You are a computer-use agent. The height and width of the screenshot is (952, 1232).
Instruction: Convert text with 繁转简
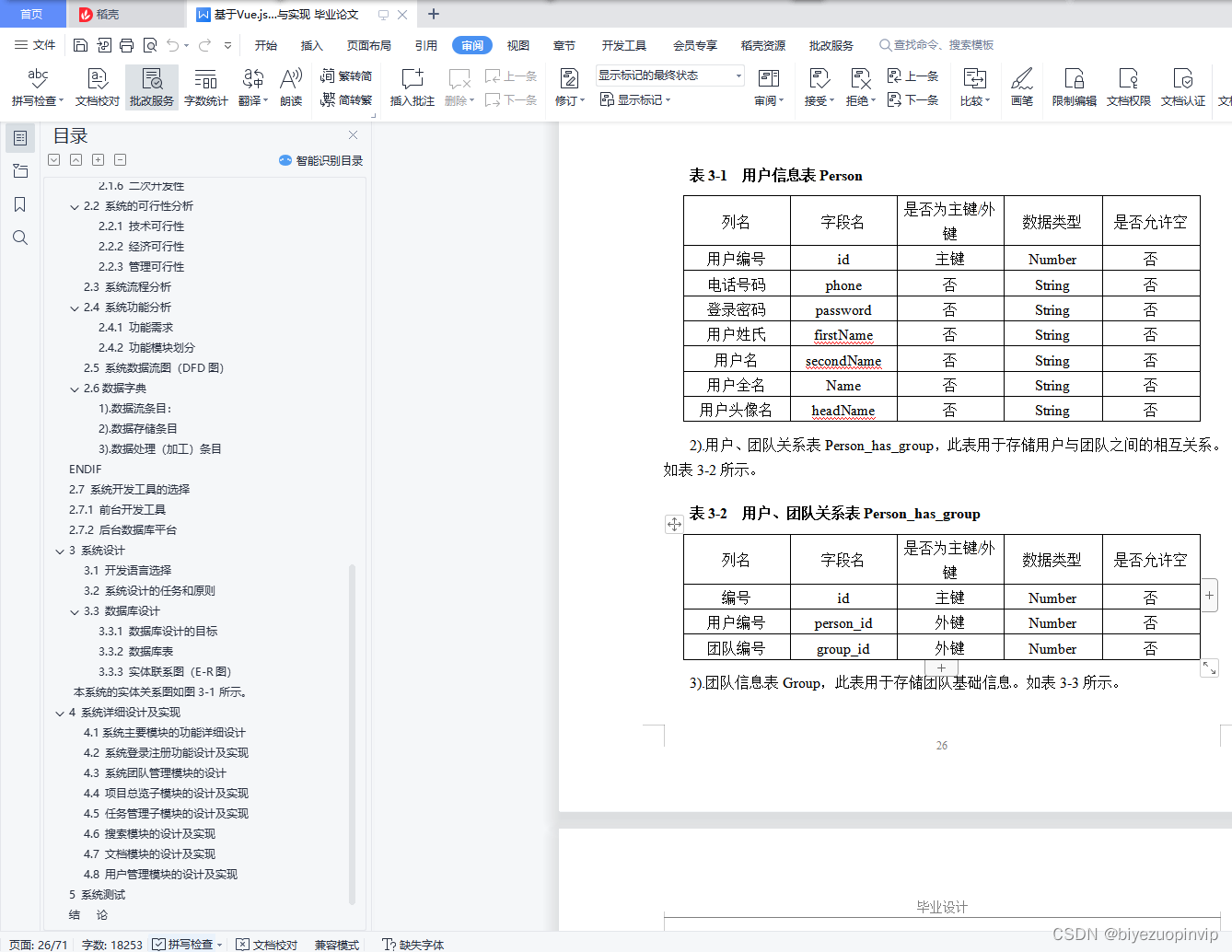[x=346, y=76]
